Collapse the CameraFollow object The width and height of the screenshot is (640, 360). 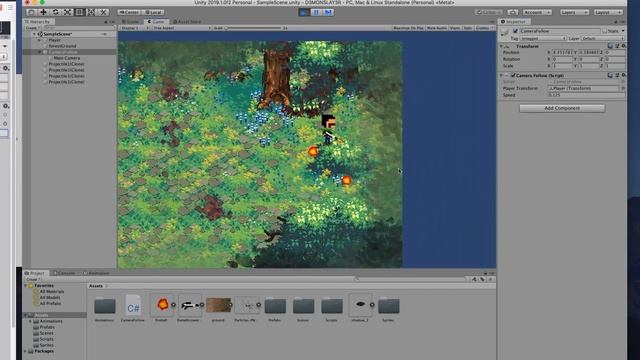click(40, 52)
